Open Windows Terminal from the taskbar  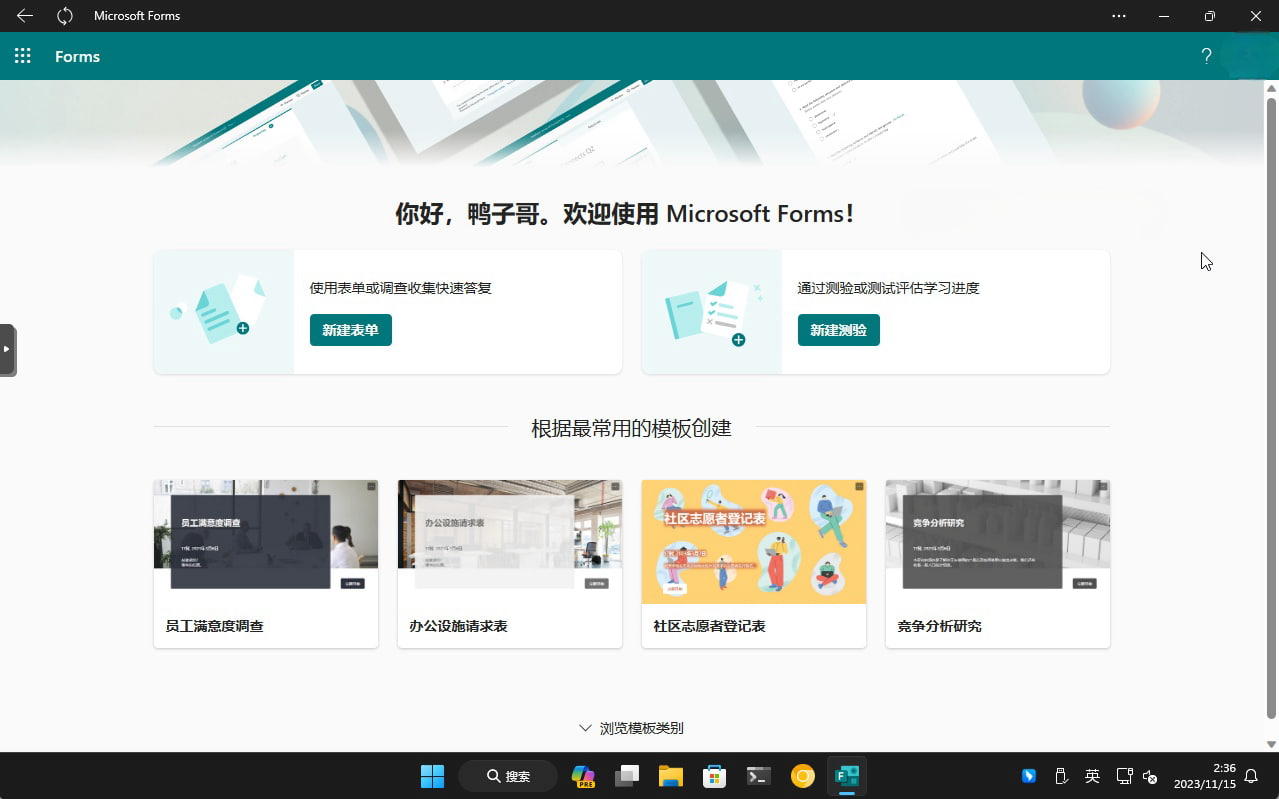click(758, 776)
